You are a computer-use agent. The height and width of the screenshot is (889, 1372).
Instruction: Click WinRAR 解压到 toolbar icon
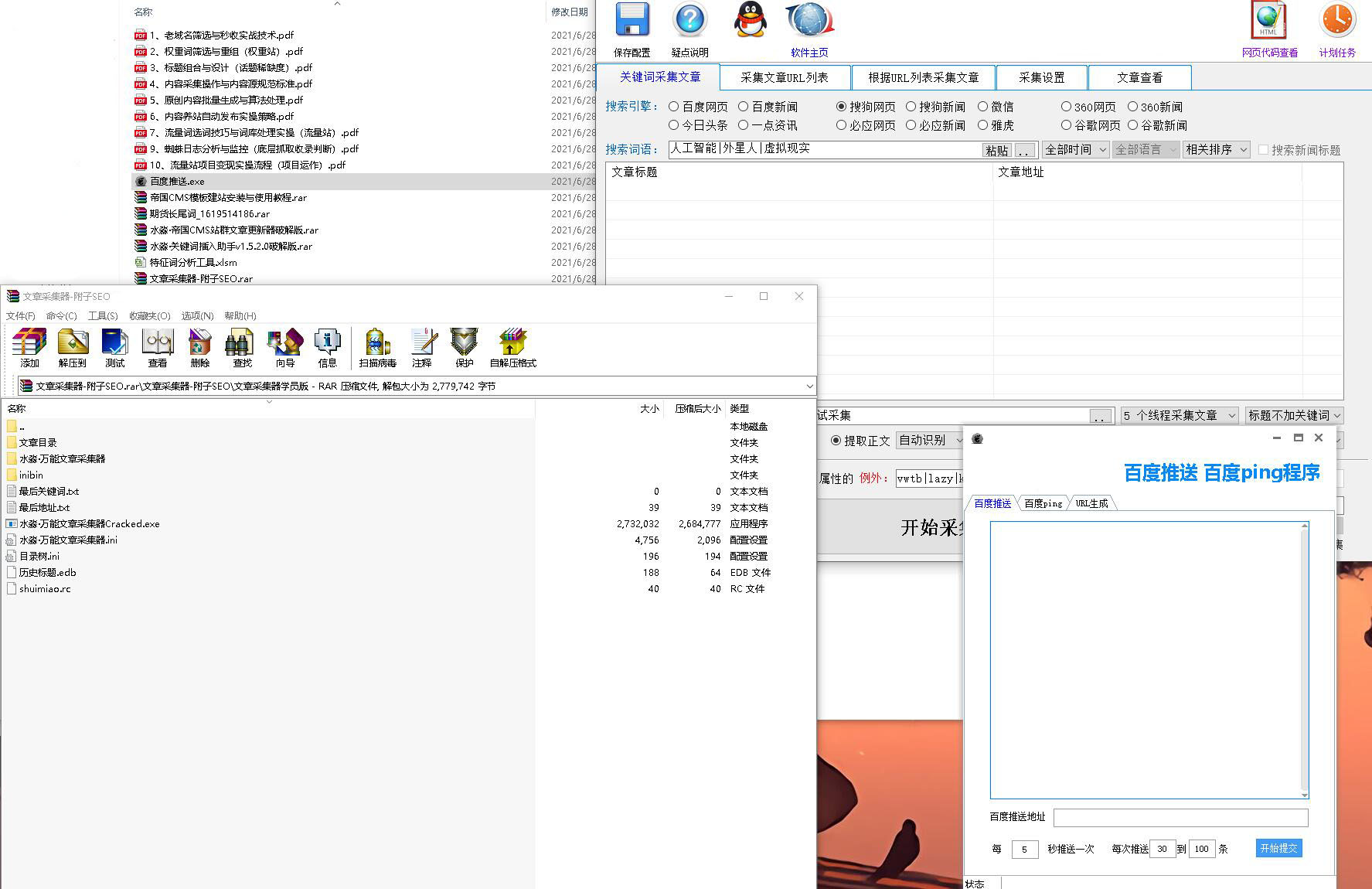(73, 342)
